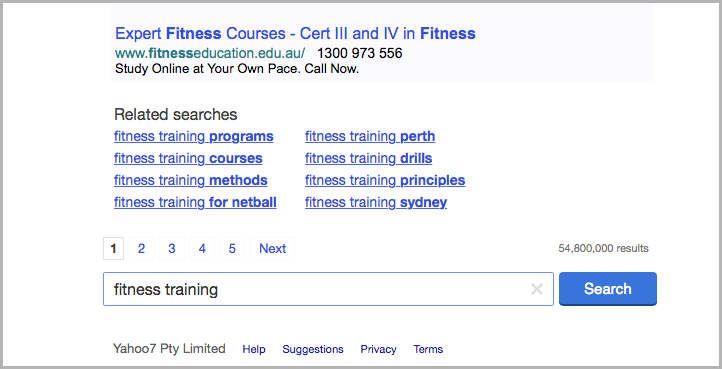Open fitness training for netball search
This screenshot has height=369, width=722.
pyautogui.click(x=195, y=202)
